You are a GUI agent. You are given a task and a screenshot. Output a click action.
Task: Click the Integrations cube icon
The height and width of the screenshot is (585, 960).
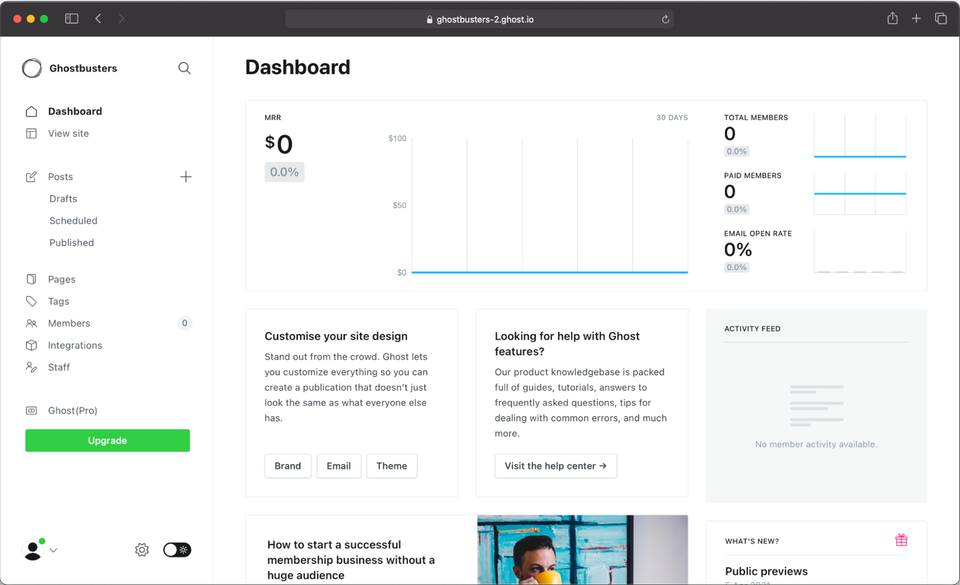[x=31, y=345]
